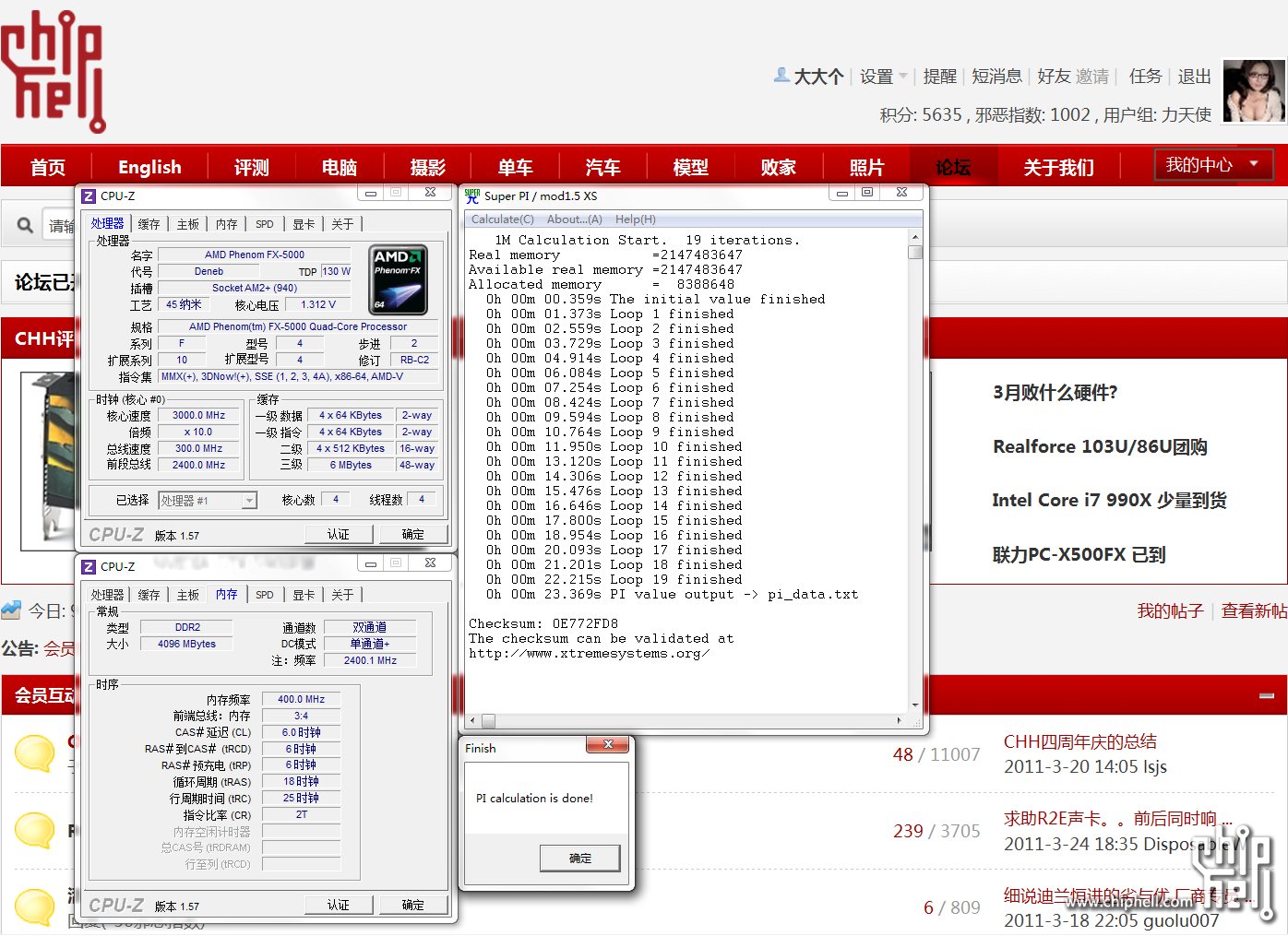This screenshot has width=1288, height=936.
Task: Close the Super PI window
Action: point(901,193)
